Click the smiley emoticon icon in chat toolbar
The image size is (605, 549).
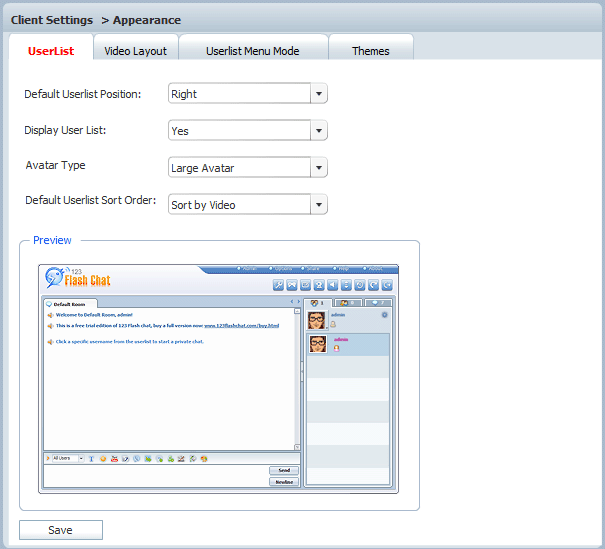[103, 458]
